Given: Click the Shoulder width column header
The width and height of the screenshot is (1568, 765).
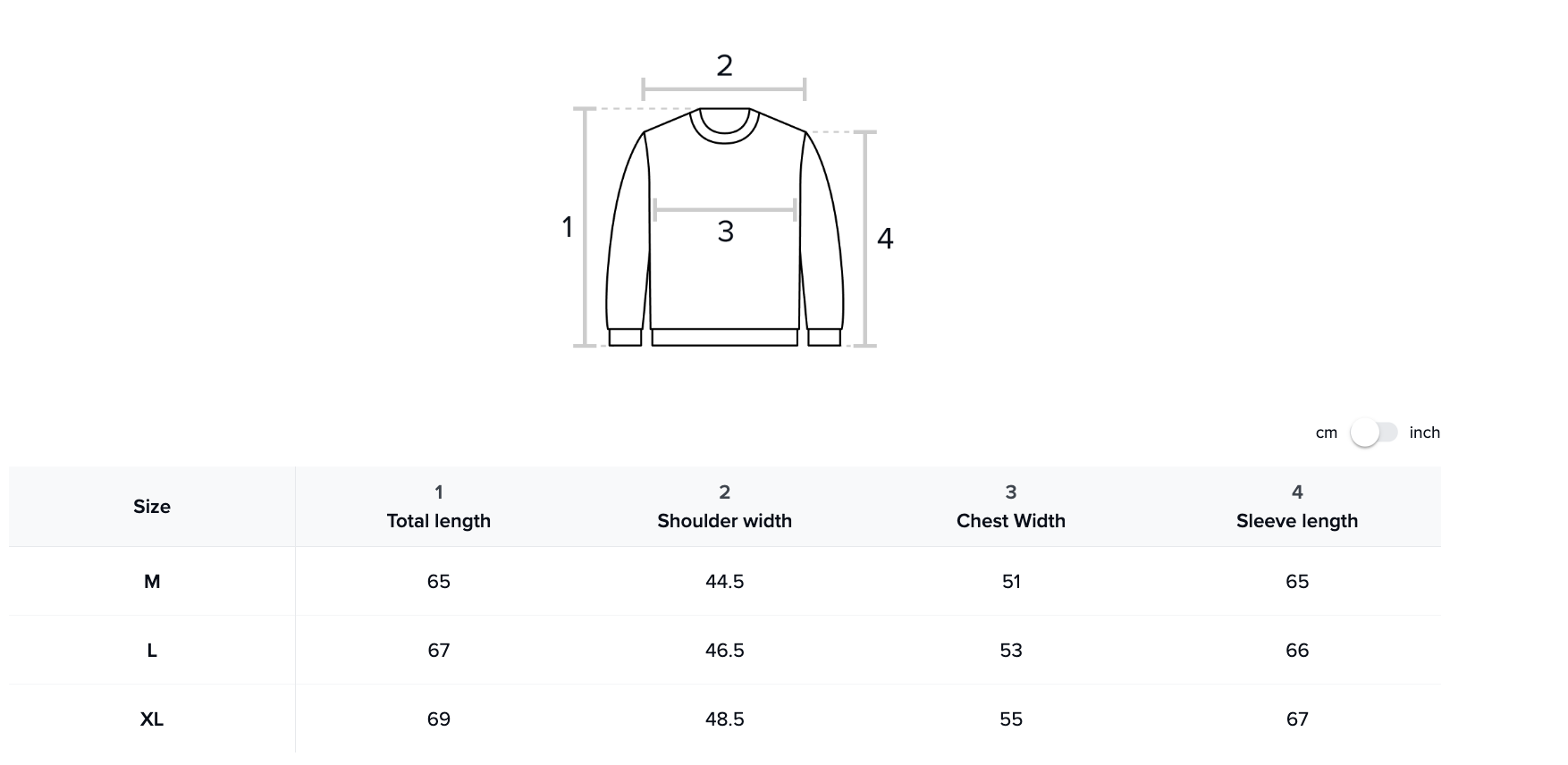Looking at the screenshot, I should point(724,520).
